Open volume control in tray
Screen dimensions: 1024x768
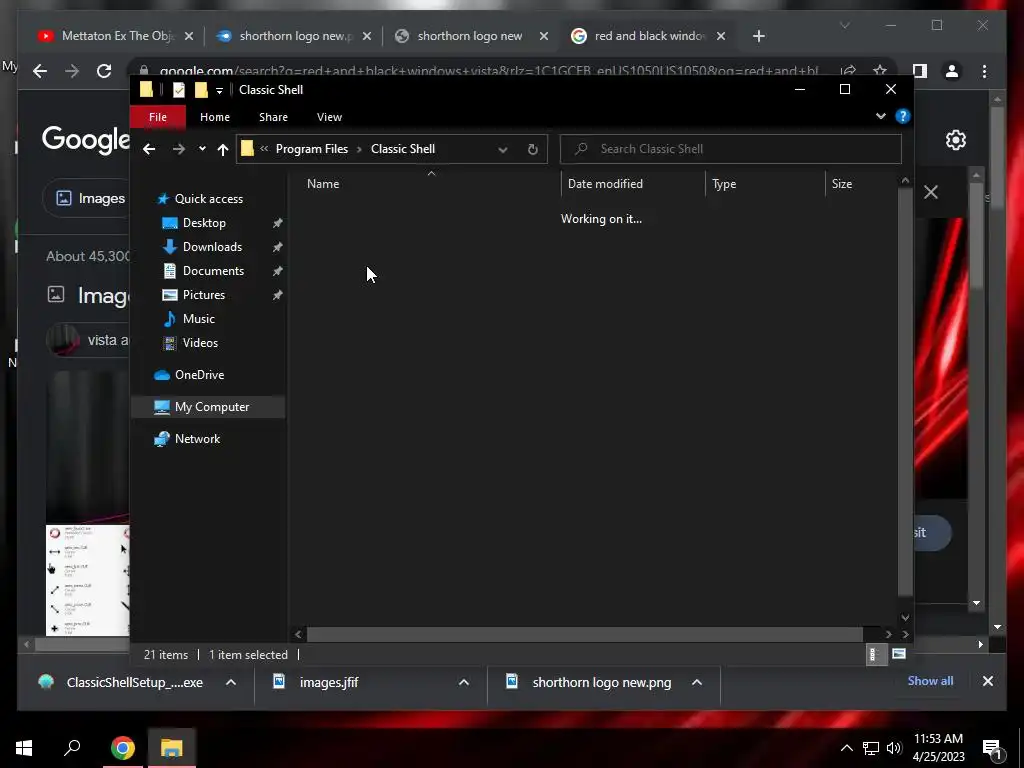tap(894, 748)
